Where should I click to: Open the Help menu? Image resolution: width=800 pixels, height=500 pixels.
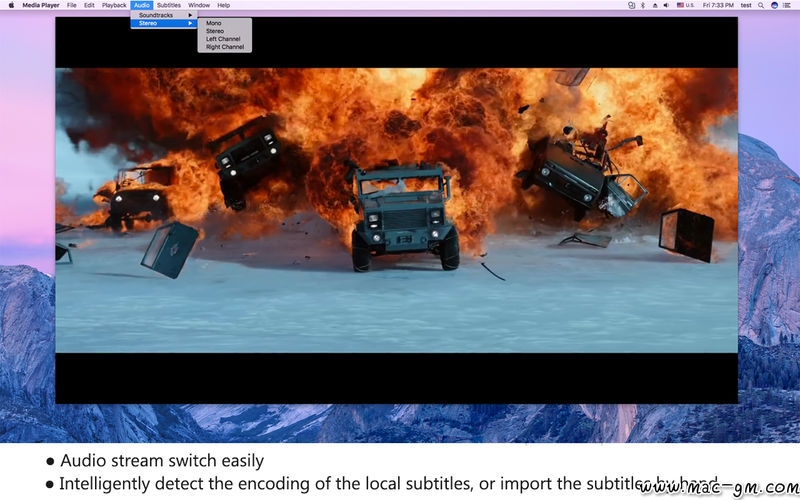click(223, 5)
